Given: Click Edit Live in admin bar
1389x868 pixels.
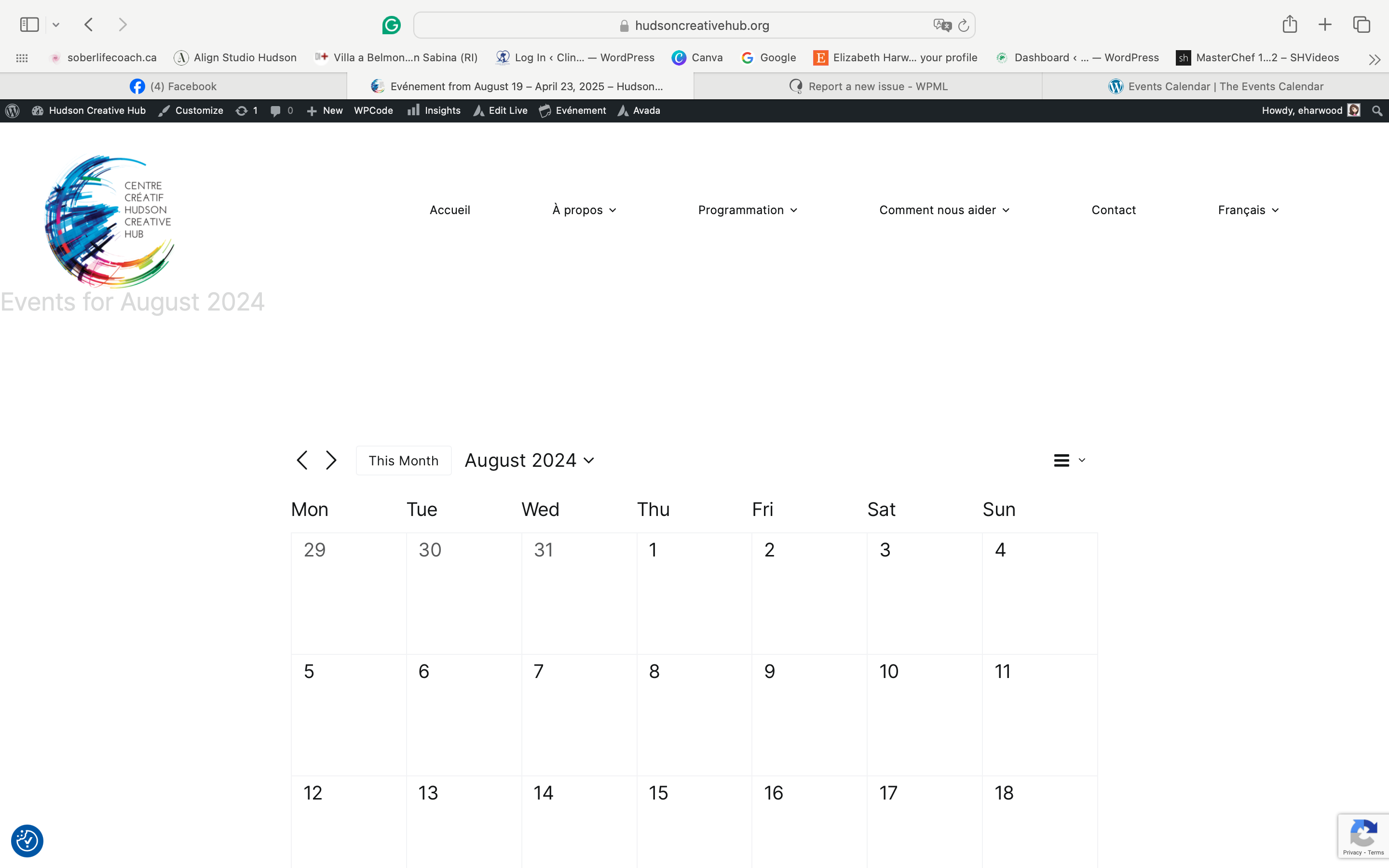Looking at the screenshot, I should click(x=501, y=111).
